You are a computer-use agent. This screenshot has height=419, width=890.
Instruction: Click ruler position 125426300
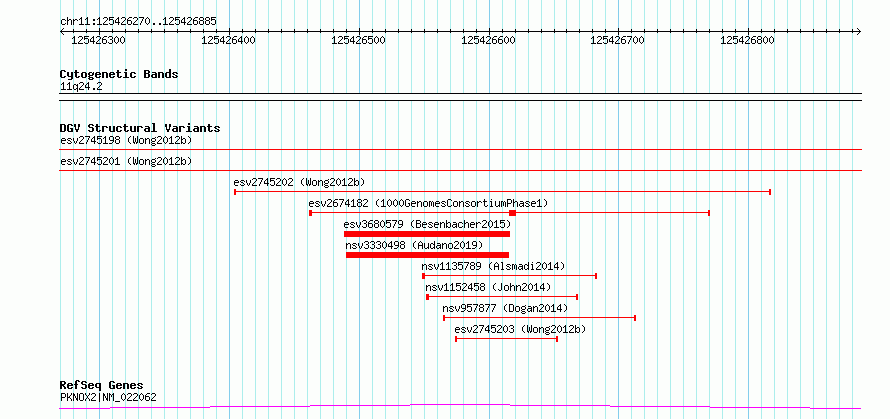tap(99, 40)
